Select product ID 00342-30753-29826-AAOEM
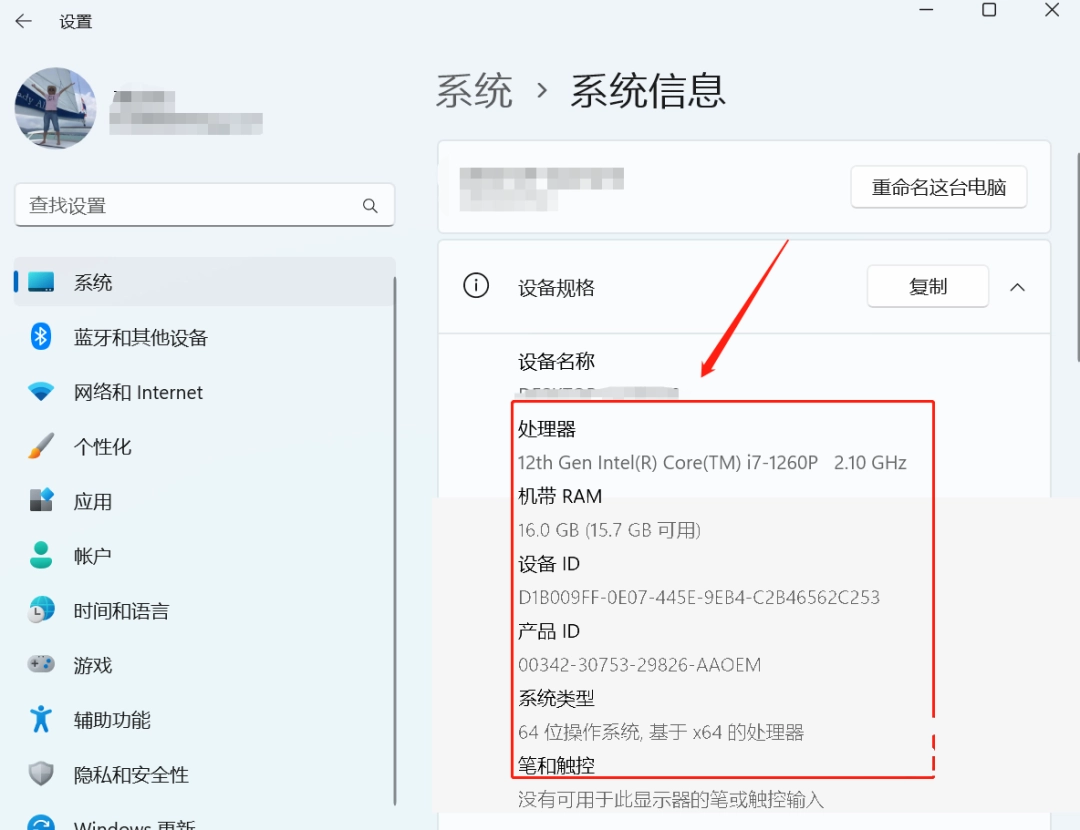 tap(639, 665)
